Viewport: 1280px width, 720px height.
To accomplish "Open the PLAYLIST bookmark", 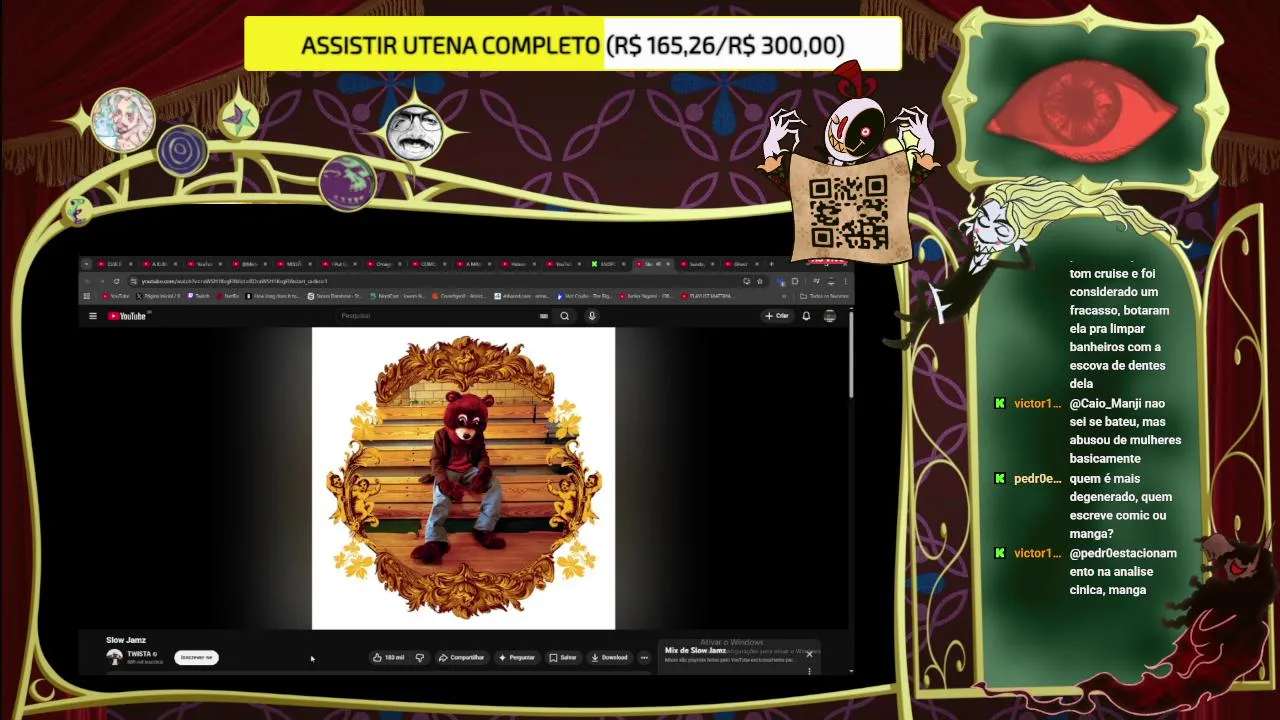I will point(706,296).
